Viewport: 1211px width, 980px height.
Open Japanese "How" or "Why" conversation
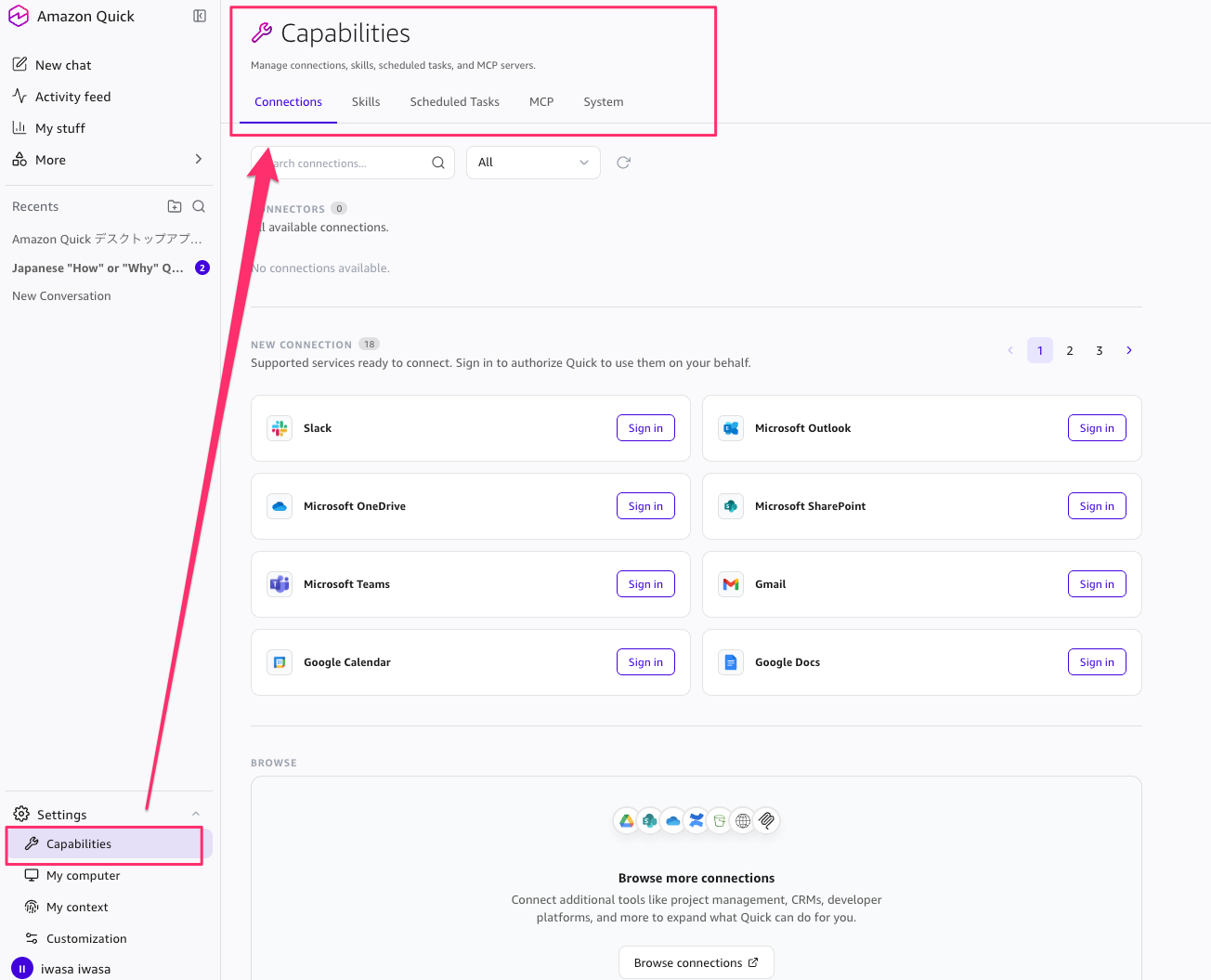pos(98,268)
